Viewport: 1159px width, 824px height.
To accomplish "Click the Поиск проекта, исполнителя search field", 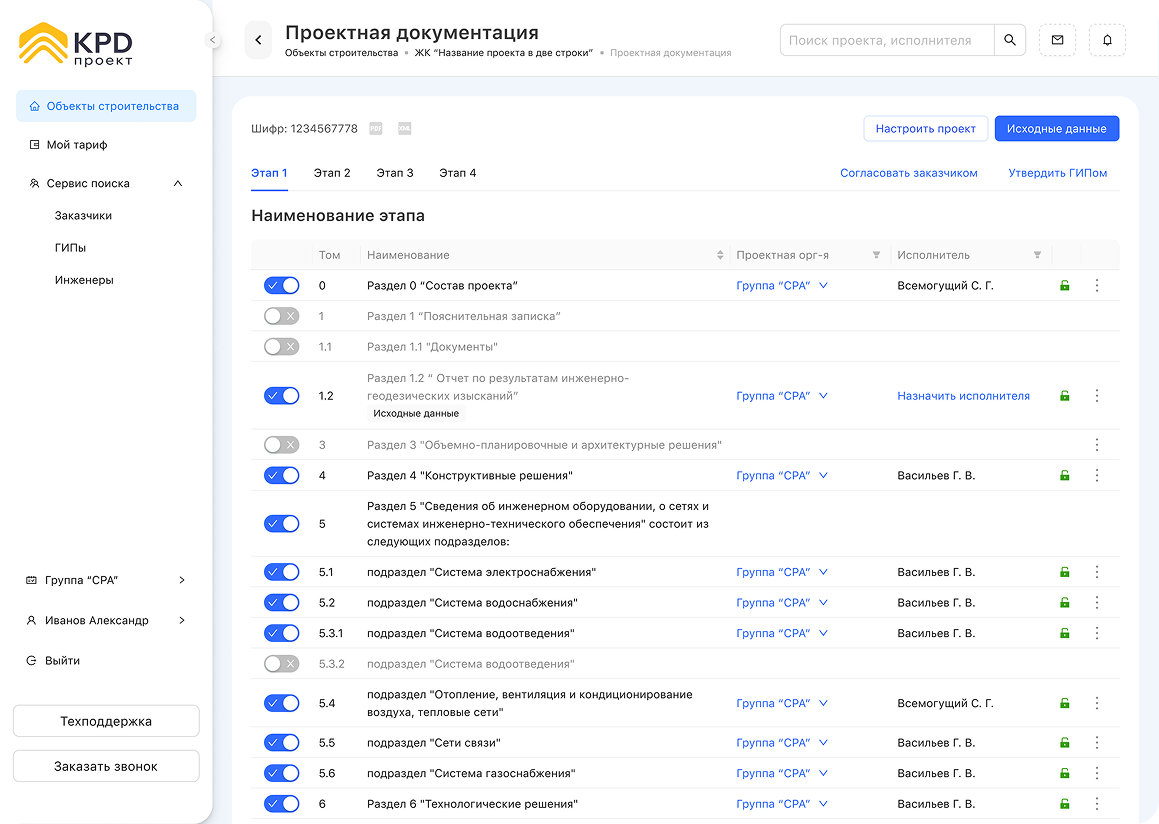I will (x=886, y=40).
